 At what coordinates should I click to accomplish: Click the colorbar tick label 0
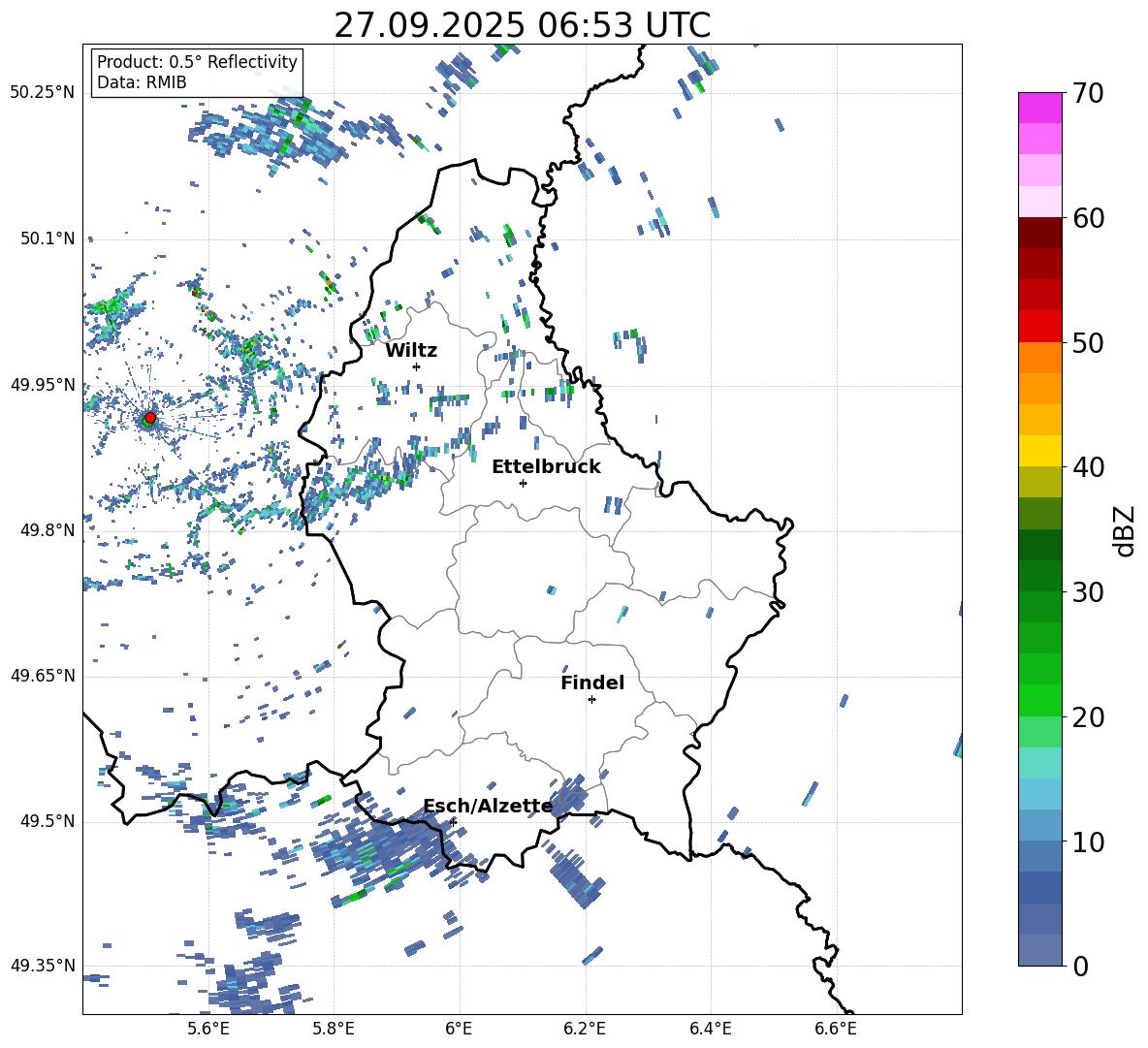coord(1080,966)
